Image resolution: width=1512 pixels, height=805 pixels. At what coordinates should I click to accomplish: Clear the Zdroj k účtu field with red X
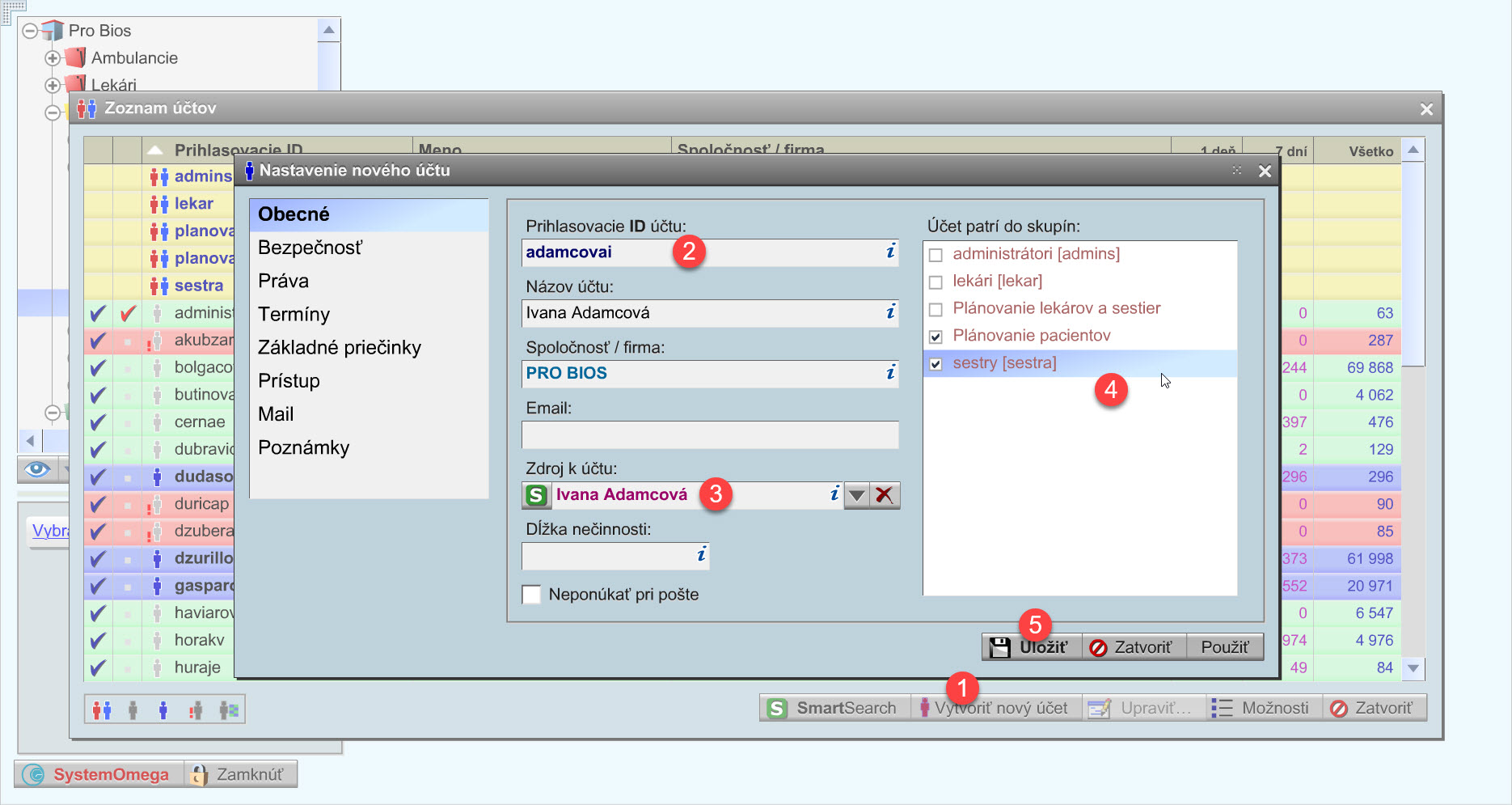(885, 495)
